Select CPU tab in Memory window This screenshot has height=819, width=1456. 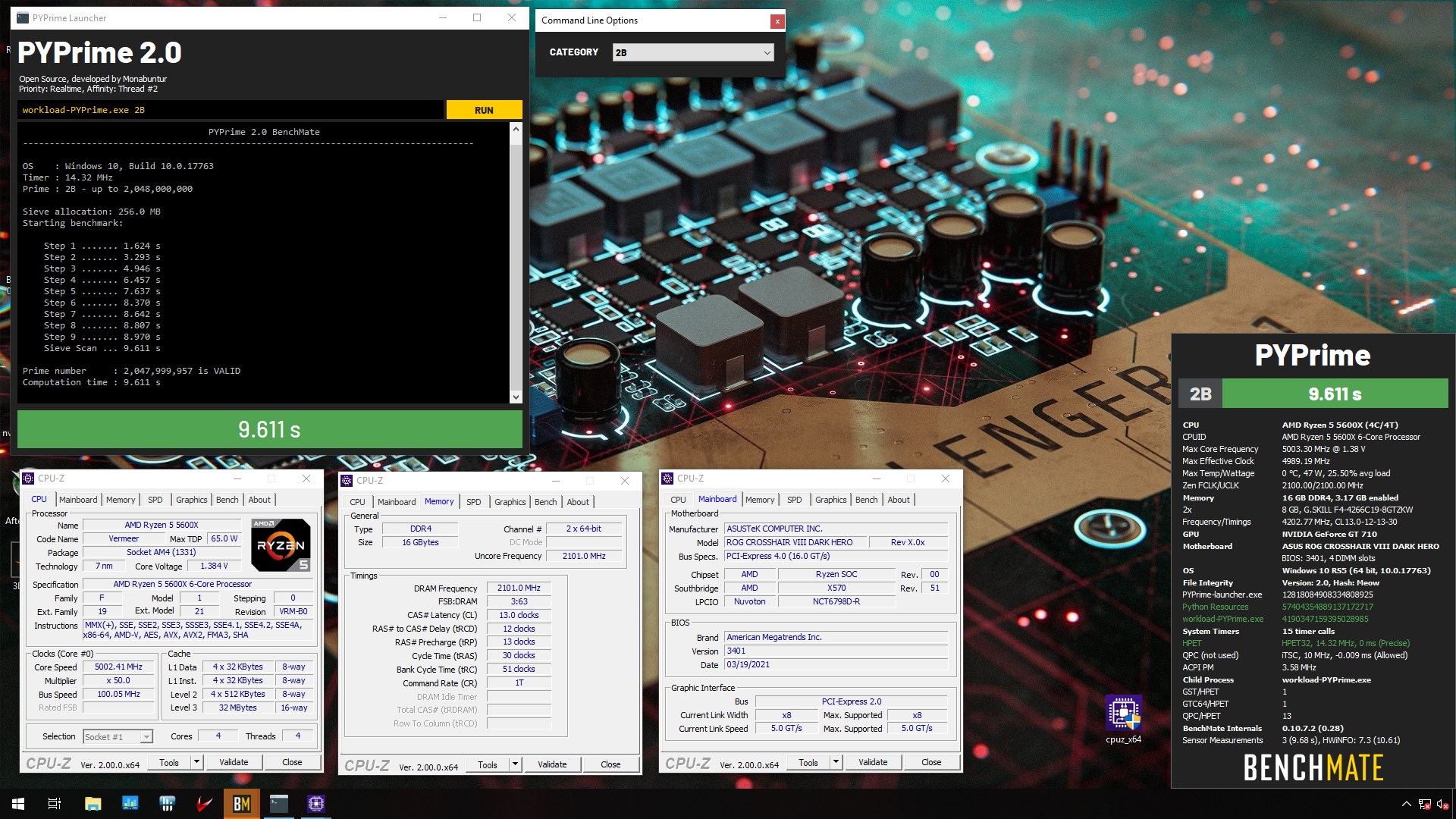click(357, 502)
